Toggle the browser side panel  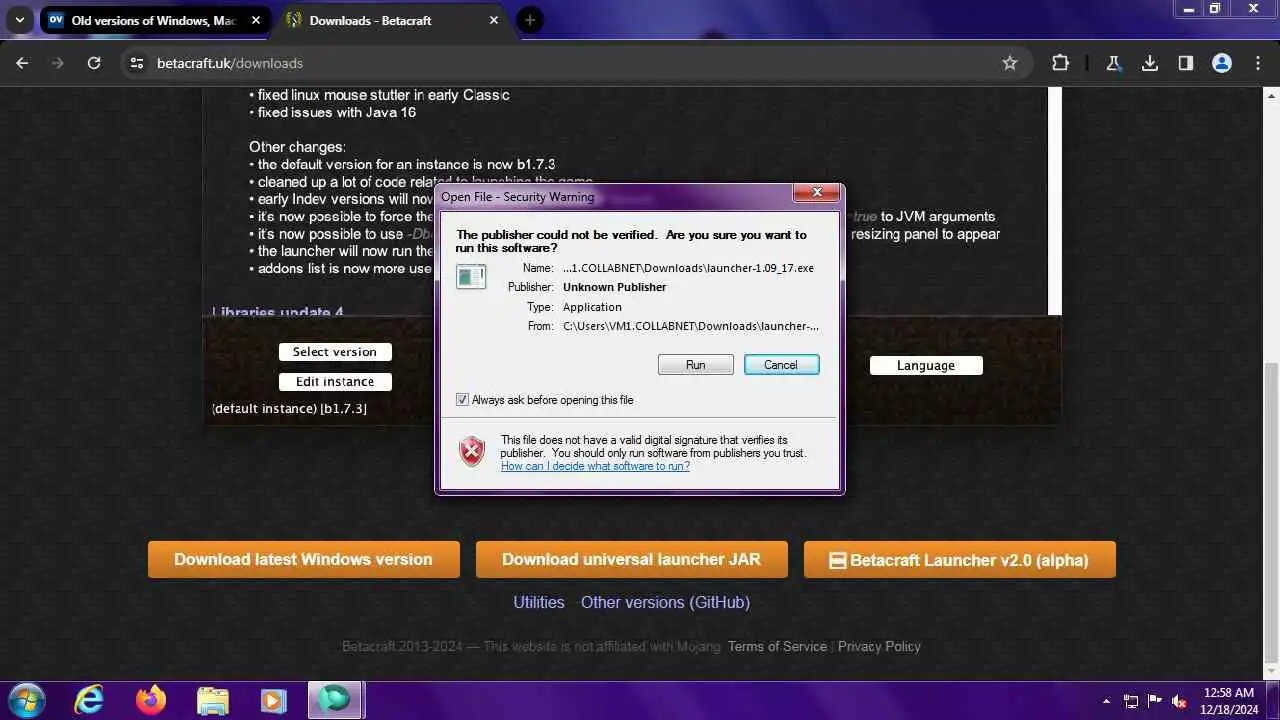tap(1186, 63)
